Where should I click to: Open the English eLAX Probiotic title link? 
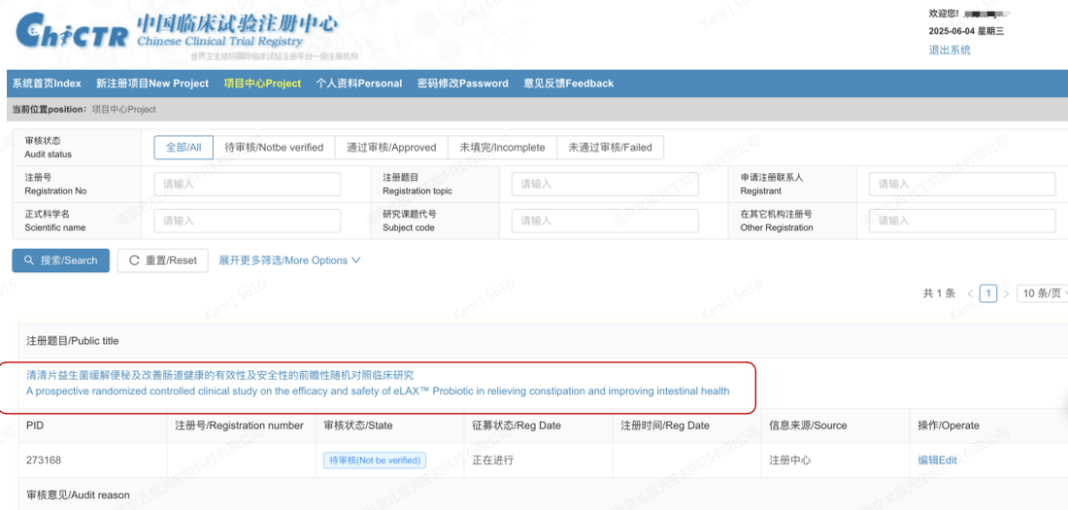[x=377, y=392]
